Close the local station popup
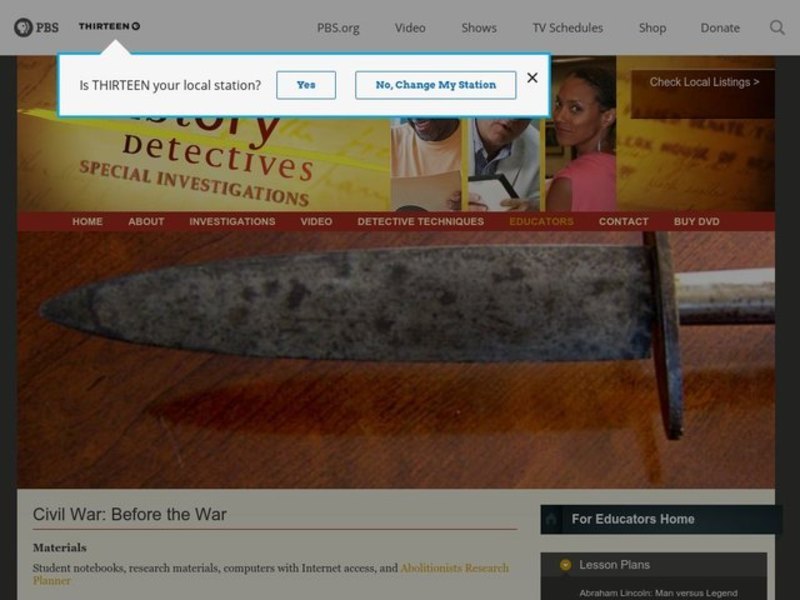This screenshot has width=800, height=600. [x=532, y=78]
